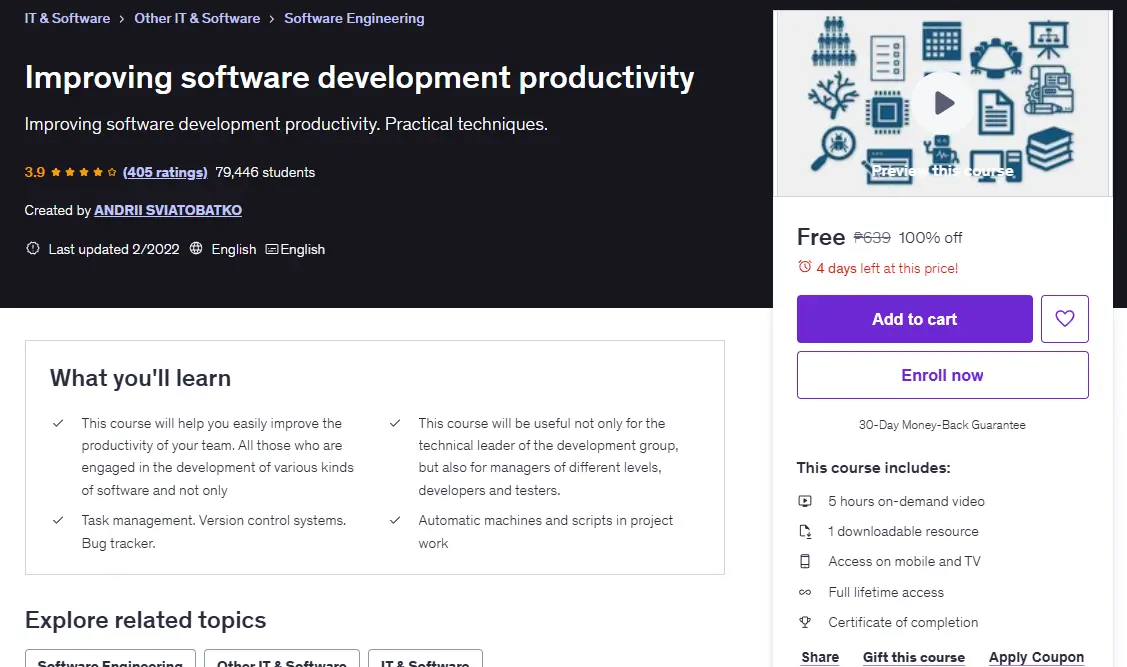Viewport: 1127px width, 667px height.
Task: Click Apply Coupon link
Action: [x=1036, y=657]
